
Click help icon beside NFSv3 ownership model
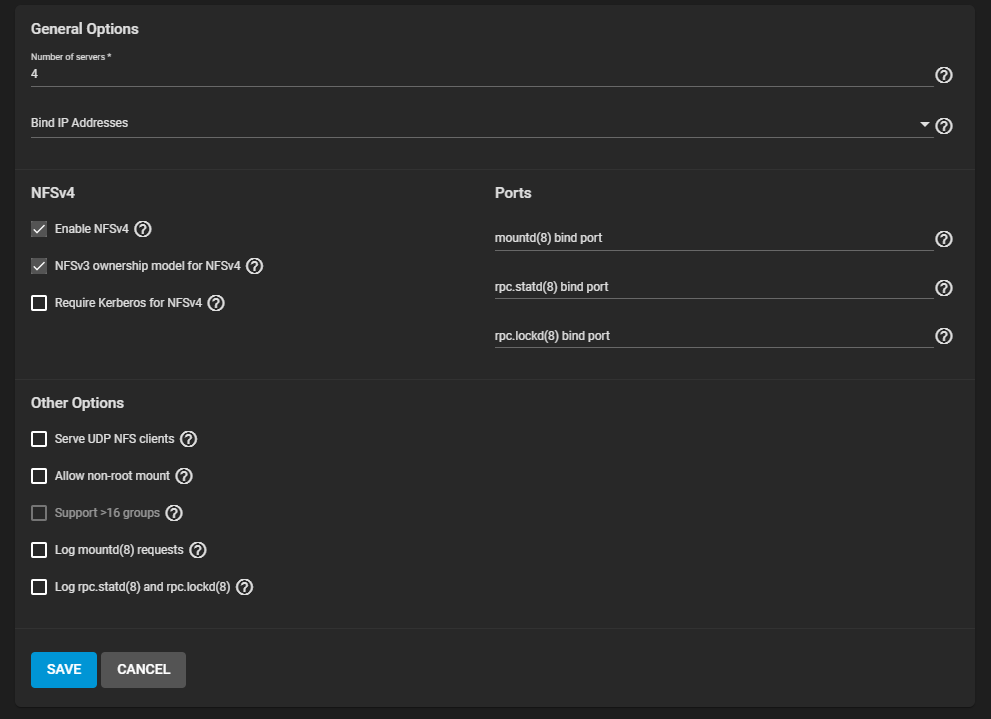[255, 266]
